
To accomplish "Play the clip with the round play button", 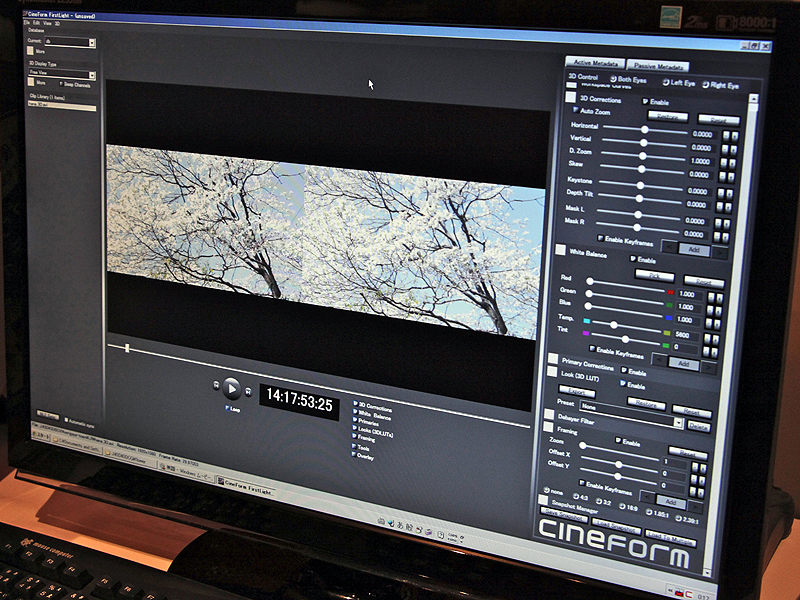I will [x=232, y=389].
